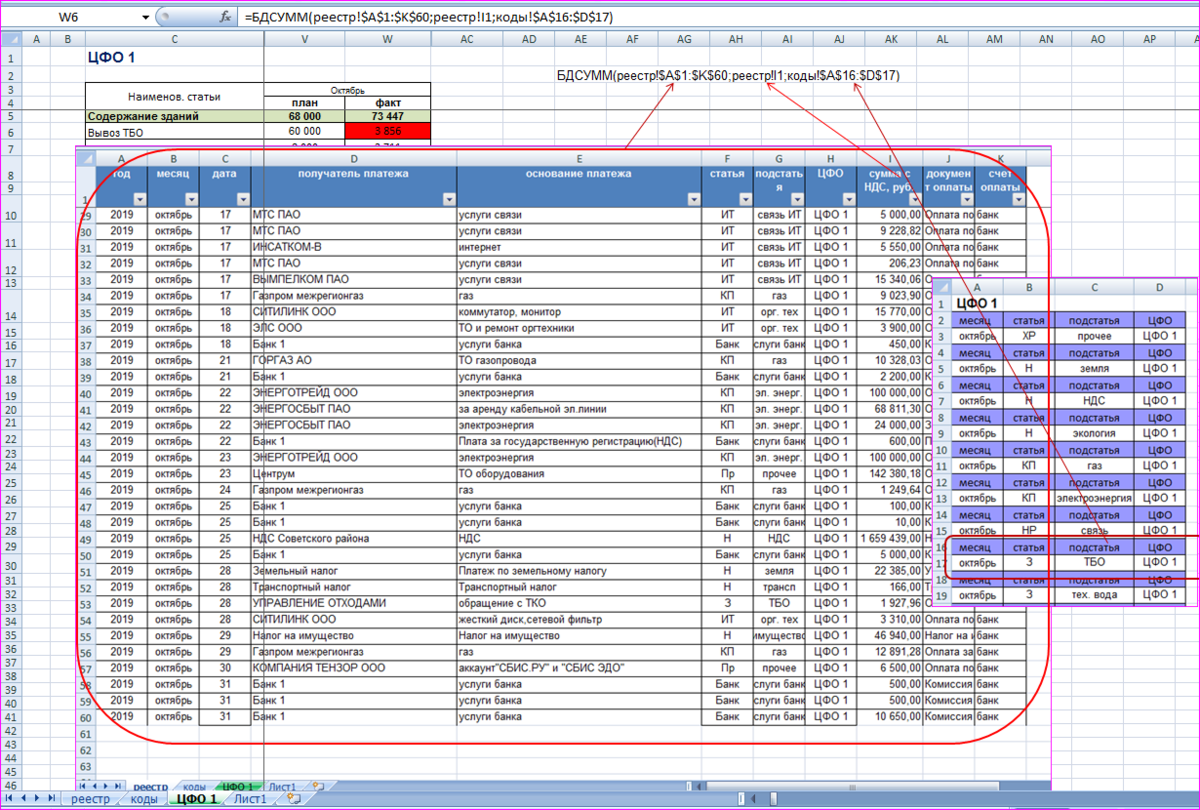Open the месяц column filter dropdown in реестр
The image size is (1200, 810).
pos(189,199)
